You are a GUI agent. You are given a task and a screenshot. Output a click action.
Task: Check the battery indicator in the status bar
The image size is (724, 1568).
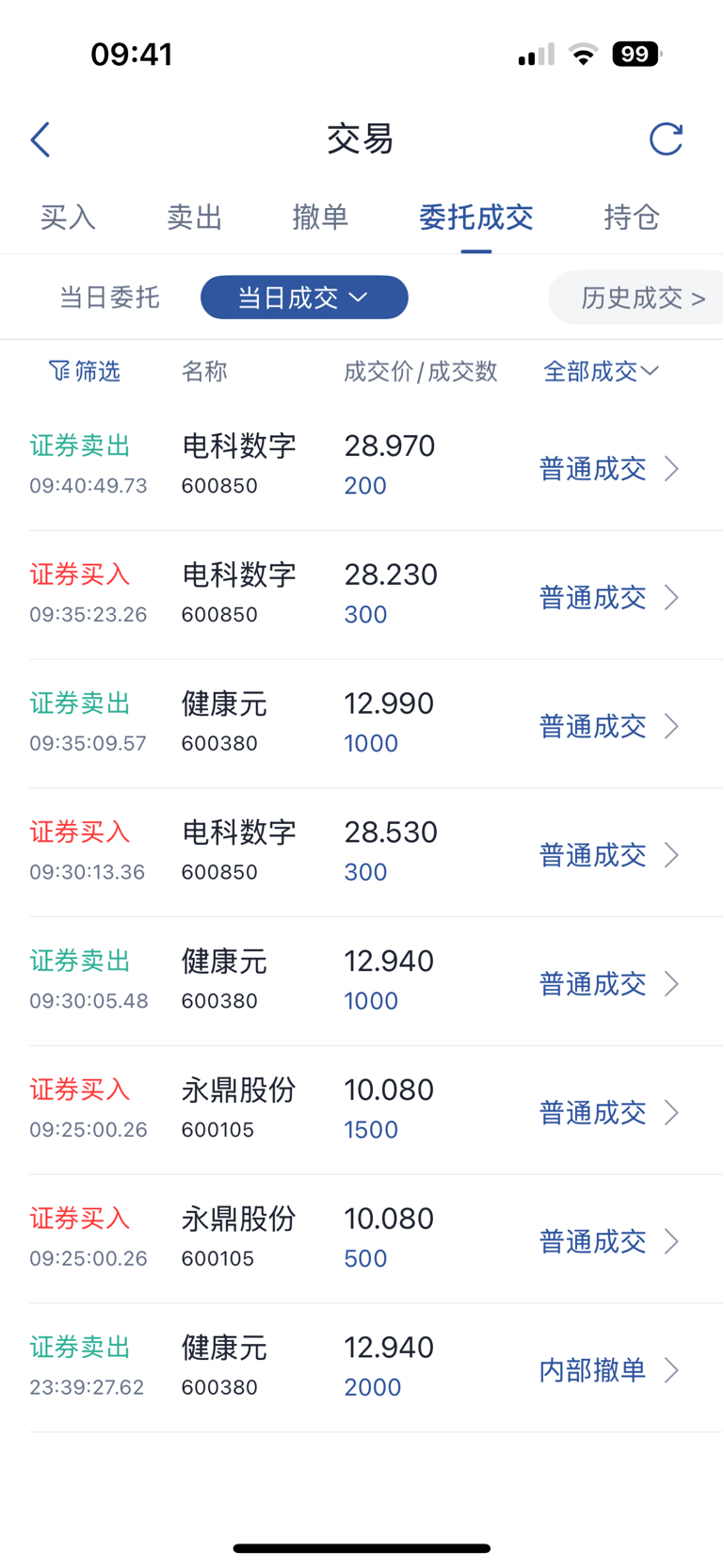(x=637, y=55)
